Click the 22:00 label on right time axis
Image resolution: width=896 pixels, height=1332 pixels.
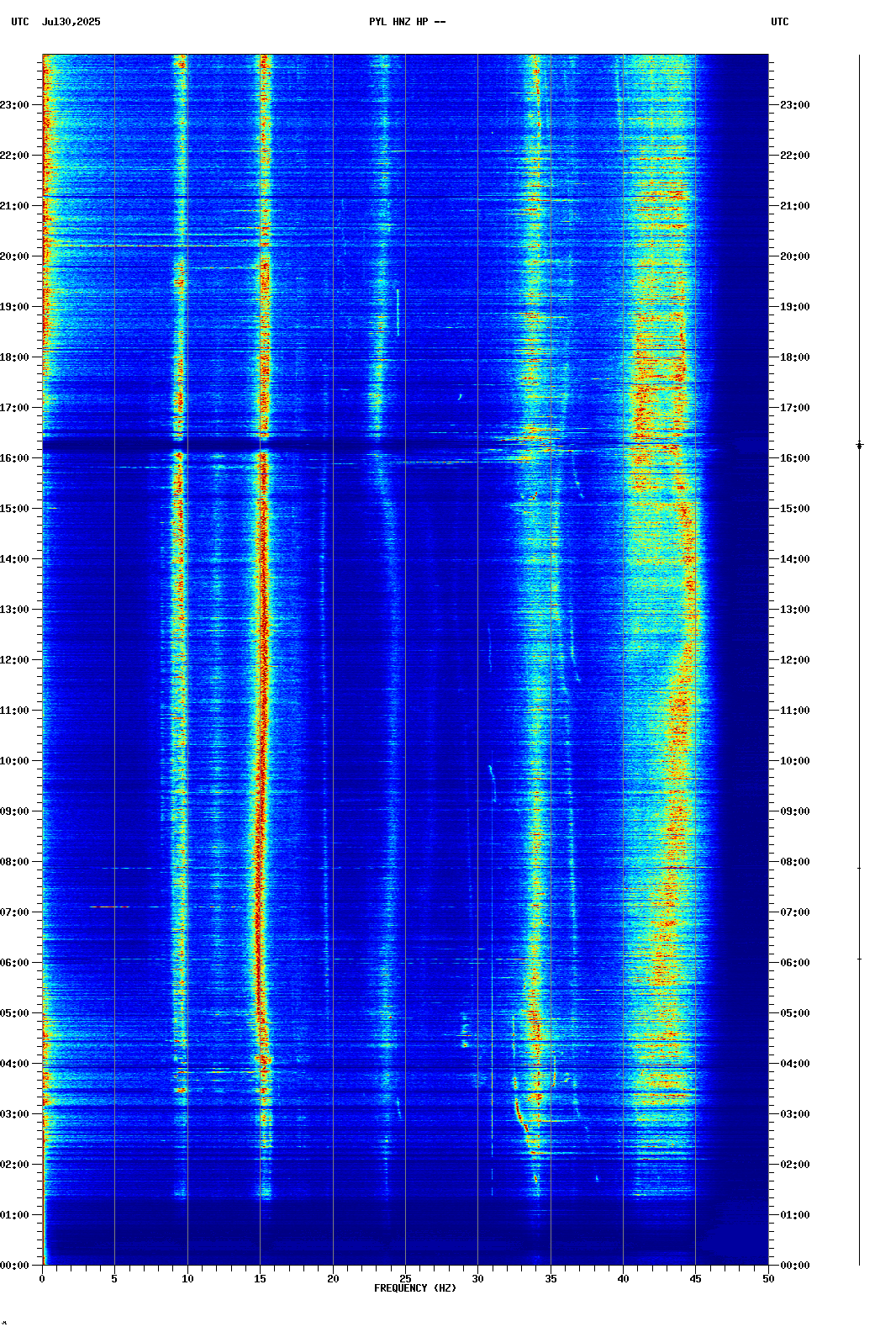pos(795,156)
